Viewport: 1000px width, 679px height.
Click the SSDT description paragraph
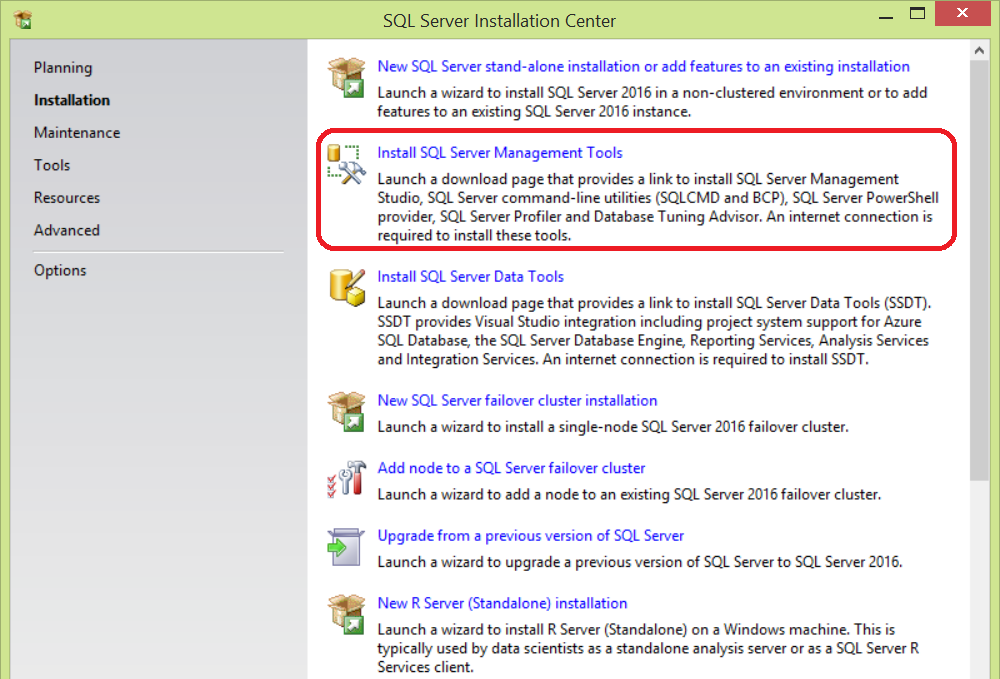pos(654,331)
